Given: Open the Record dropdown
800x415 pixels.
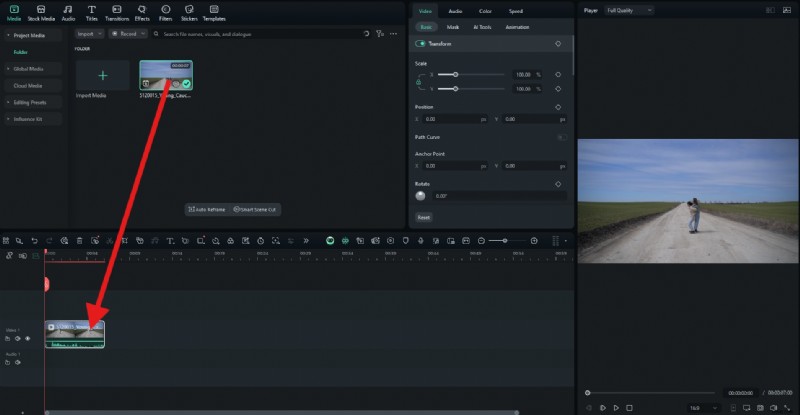Looking at the screenshot, I should (128, 34).
